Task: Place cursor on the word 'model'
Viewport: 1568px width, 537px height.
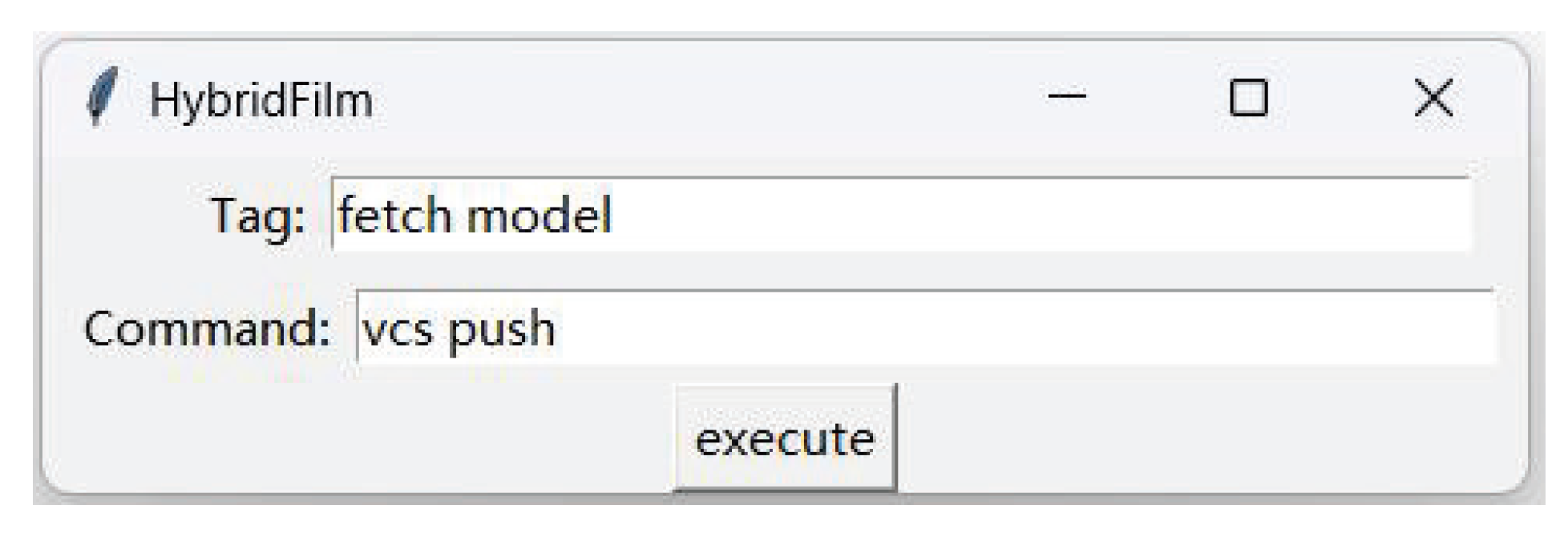Action: coord(539,215)
